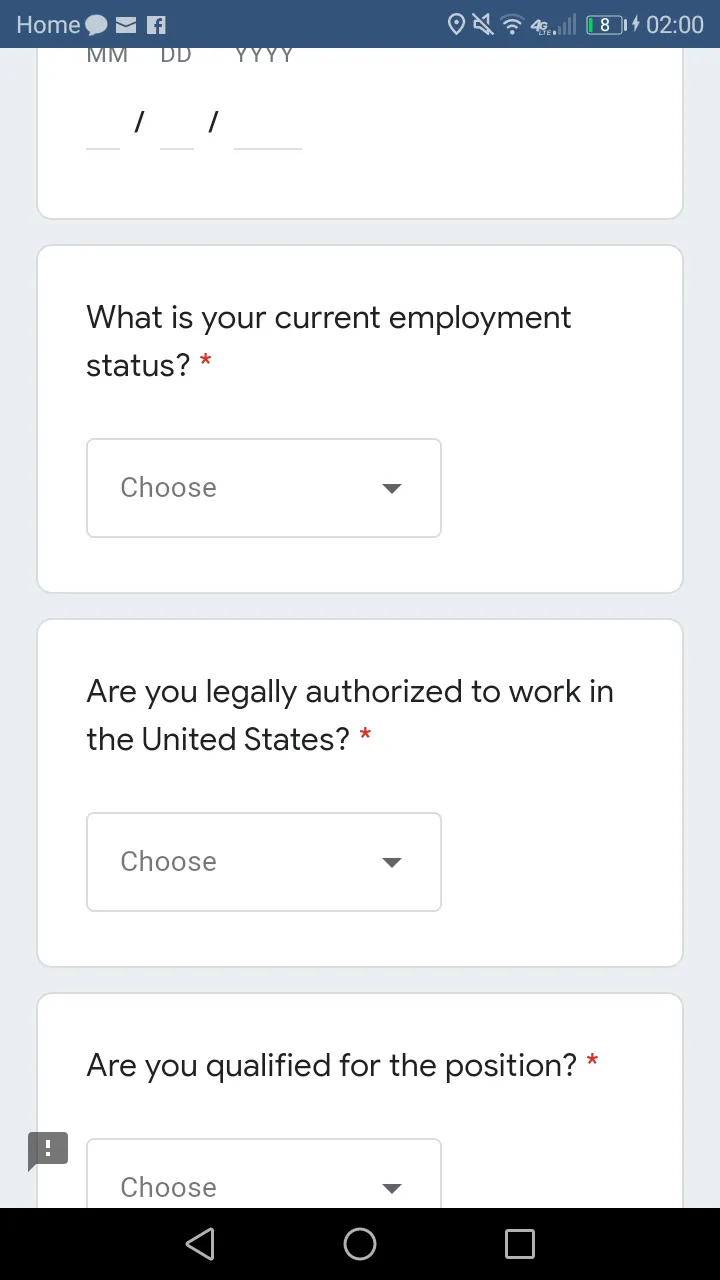Tap the muted sound status icon

click(x=483, y=24)
